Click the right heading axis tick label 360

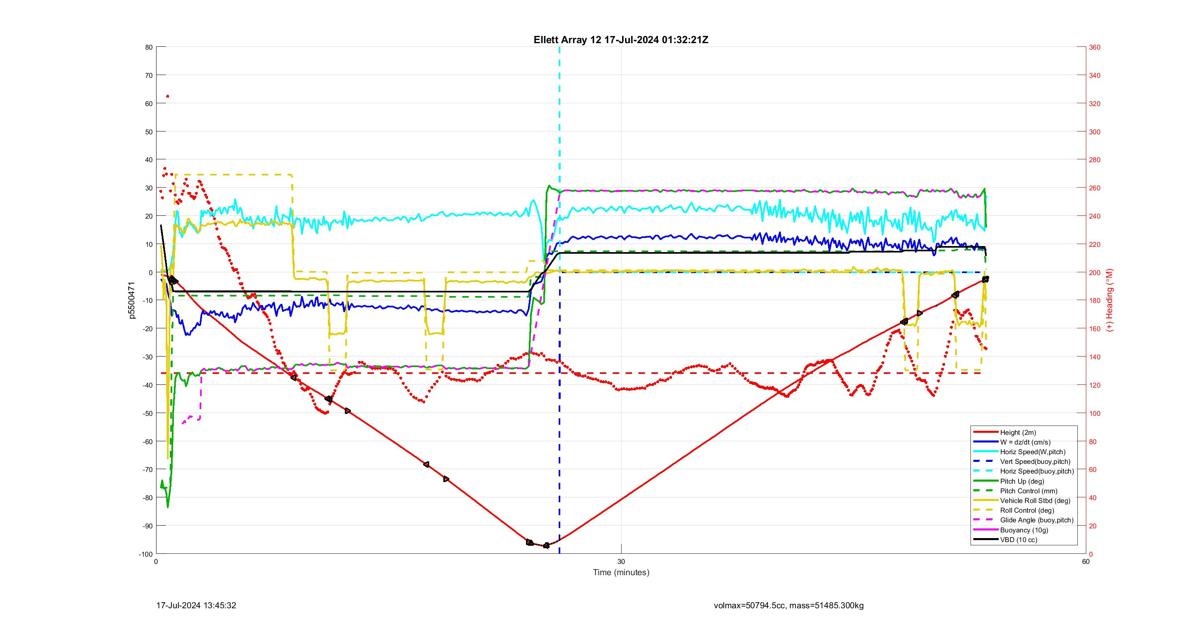point(1094,47)
